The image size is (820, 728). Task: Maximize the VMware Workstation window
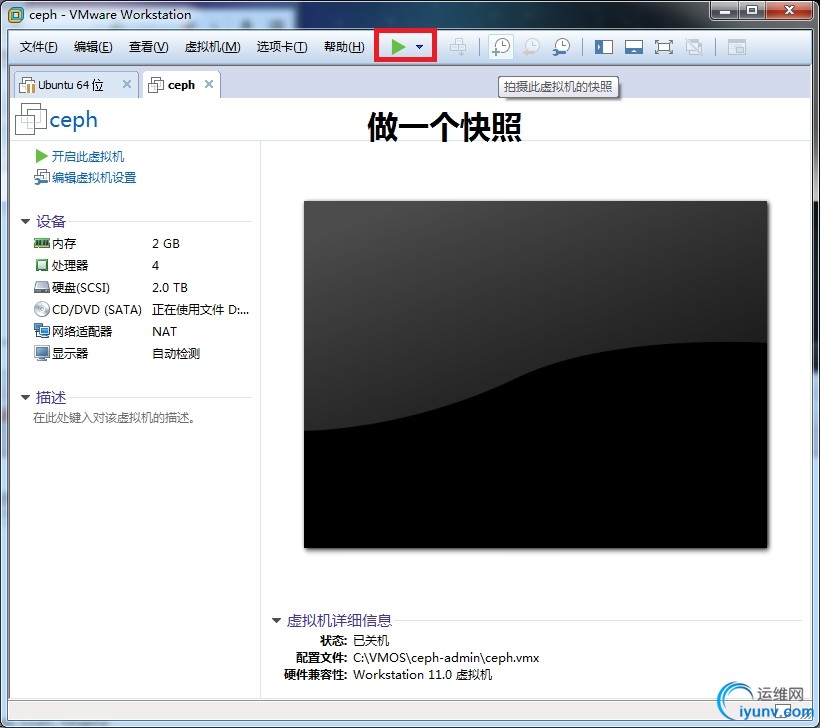point(752,10)
